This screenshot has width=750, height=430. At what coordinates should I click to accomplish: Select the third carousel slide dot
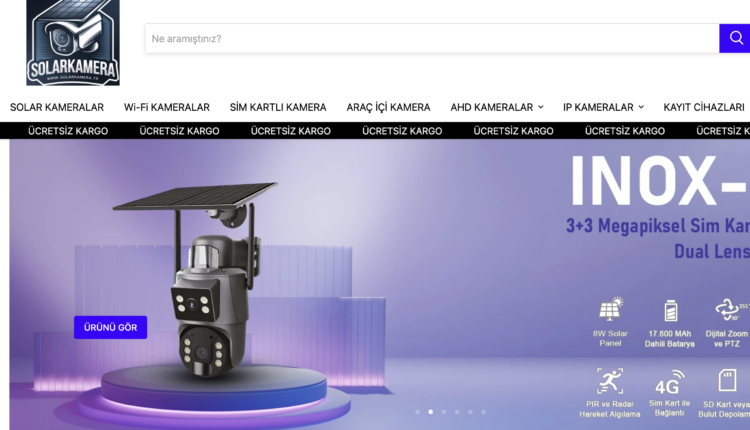[x=444, y=411]
